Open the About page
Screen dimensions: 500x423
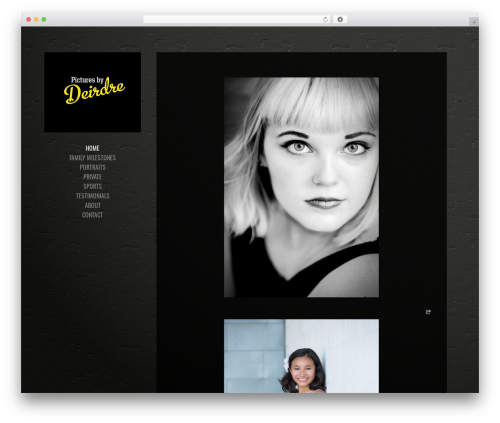coord(92,205)
